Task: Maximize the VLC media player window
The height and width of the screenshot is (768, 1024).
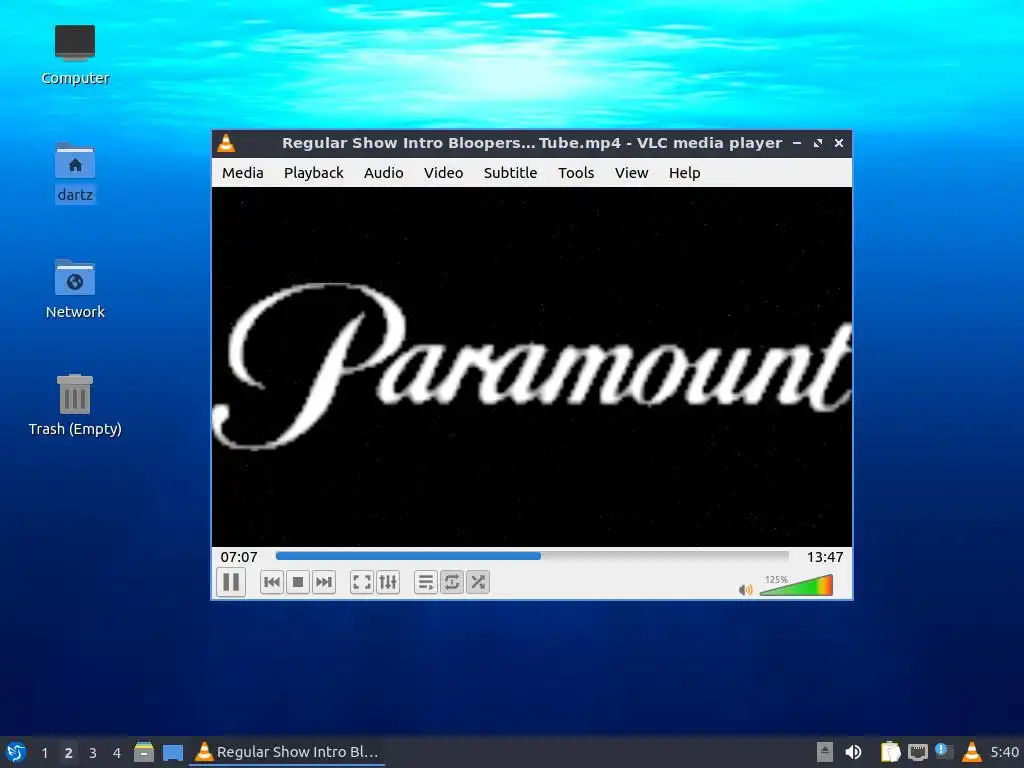Action: click(818, 143)
